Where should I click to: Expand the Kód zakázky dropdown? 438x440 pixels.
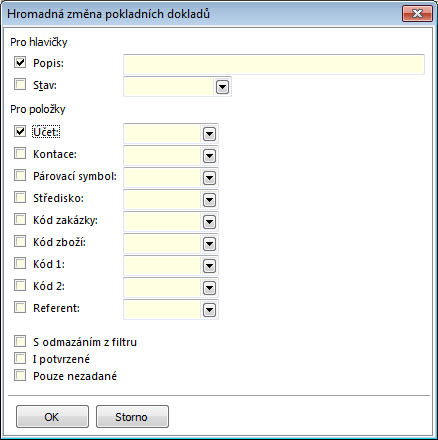(209, 222)
